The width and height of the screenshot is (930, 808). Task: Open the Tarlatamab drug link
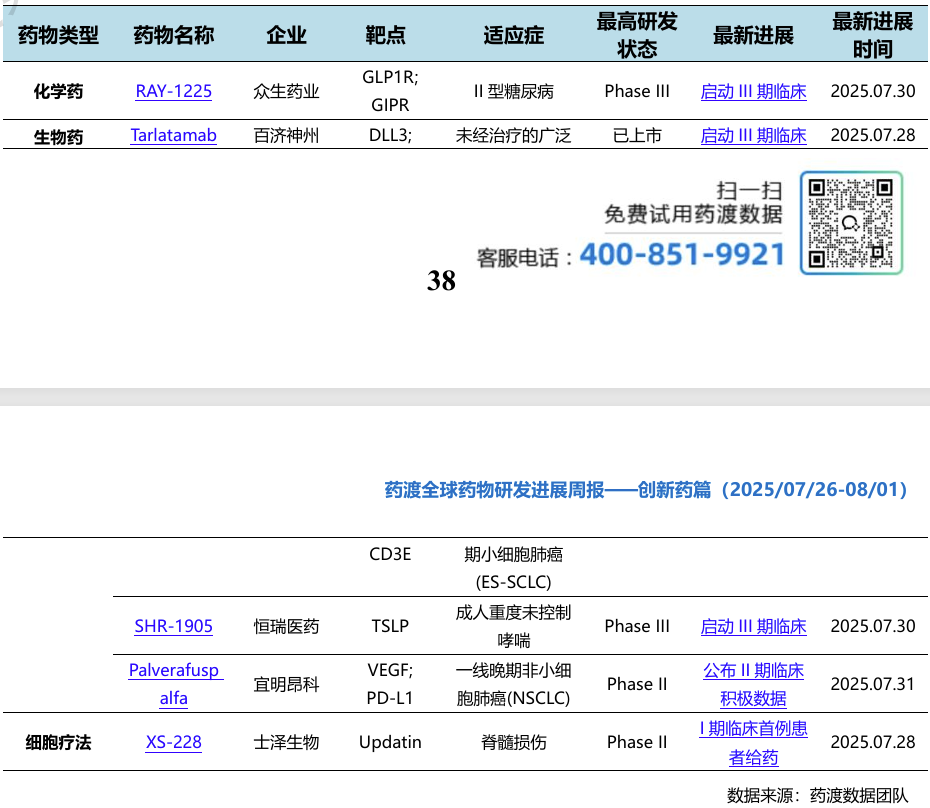(x=173, y=135)
